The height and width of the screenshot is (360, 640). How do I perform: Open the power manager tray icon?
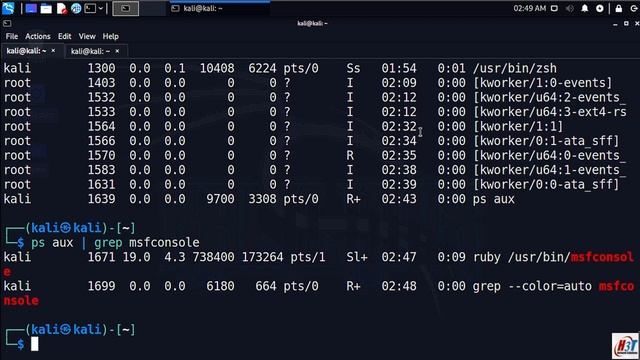pyautogui.click(x=600, y=9)
